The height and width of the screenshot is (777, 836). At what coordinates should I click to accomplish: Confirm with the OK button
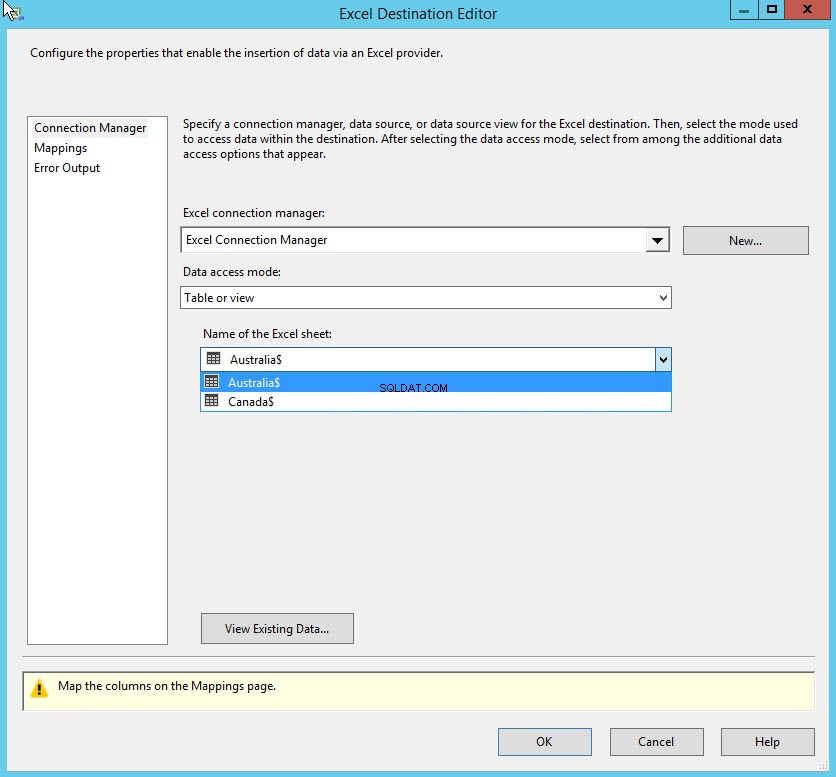(544, 742)
